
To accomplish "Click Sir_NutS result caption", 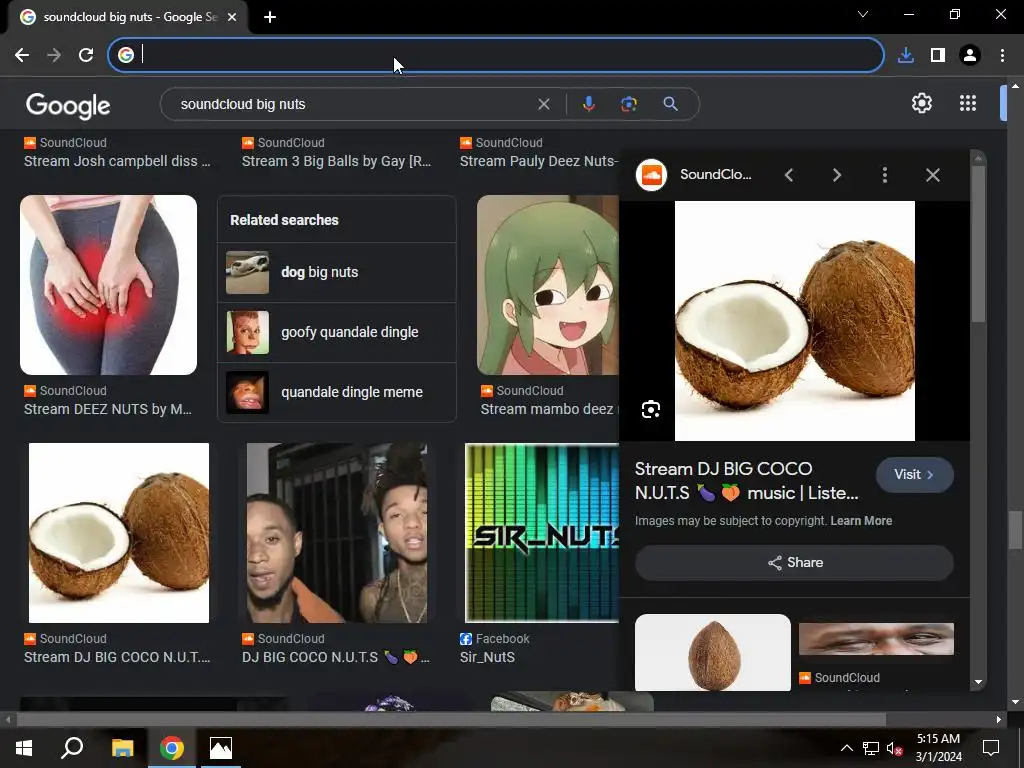I will click(x=487, y=658).
